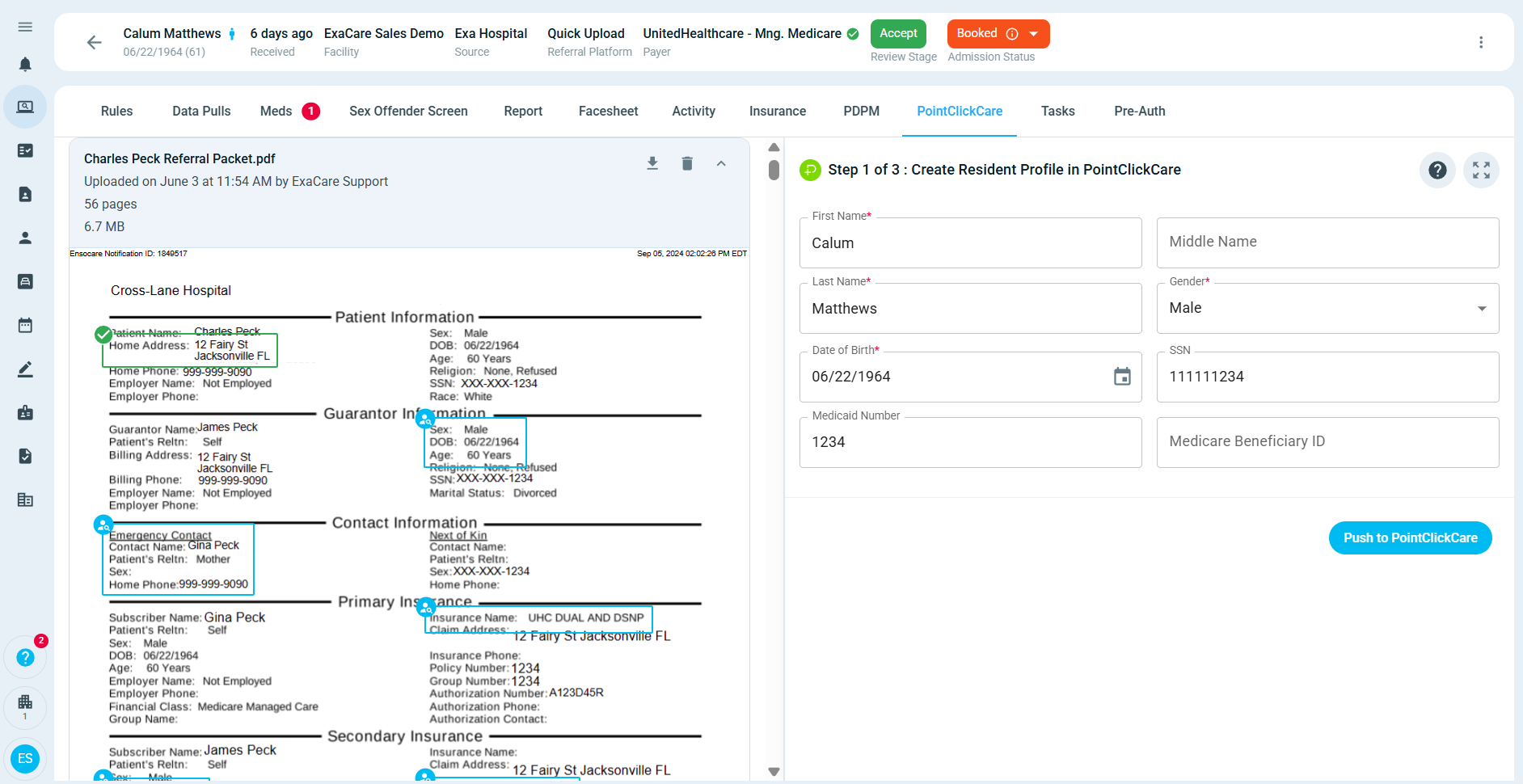Click the info icon on Booked status

tap(1012, 34)
